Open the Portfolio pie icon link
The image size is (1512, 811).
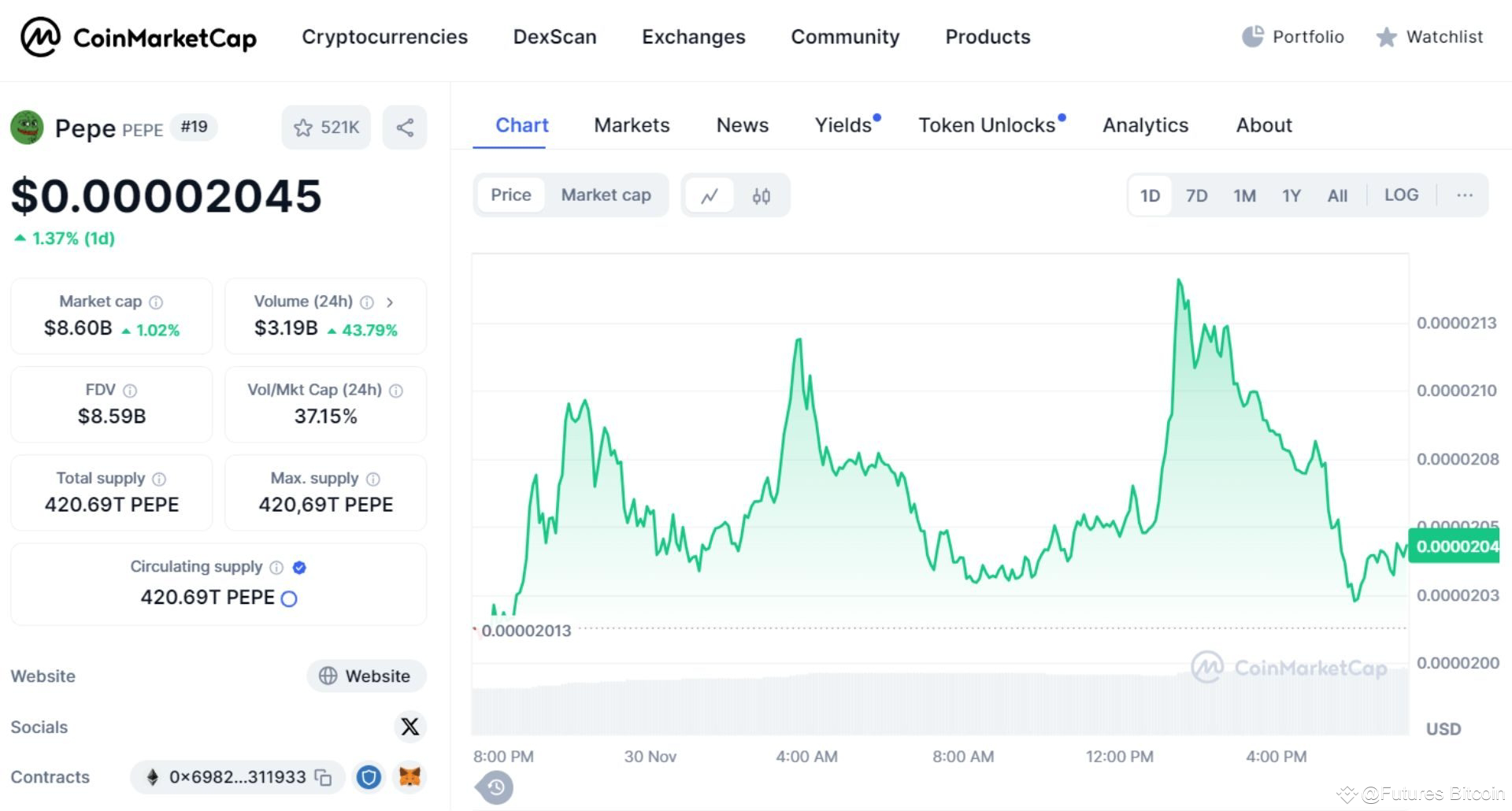tap(1293, 37)
